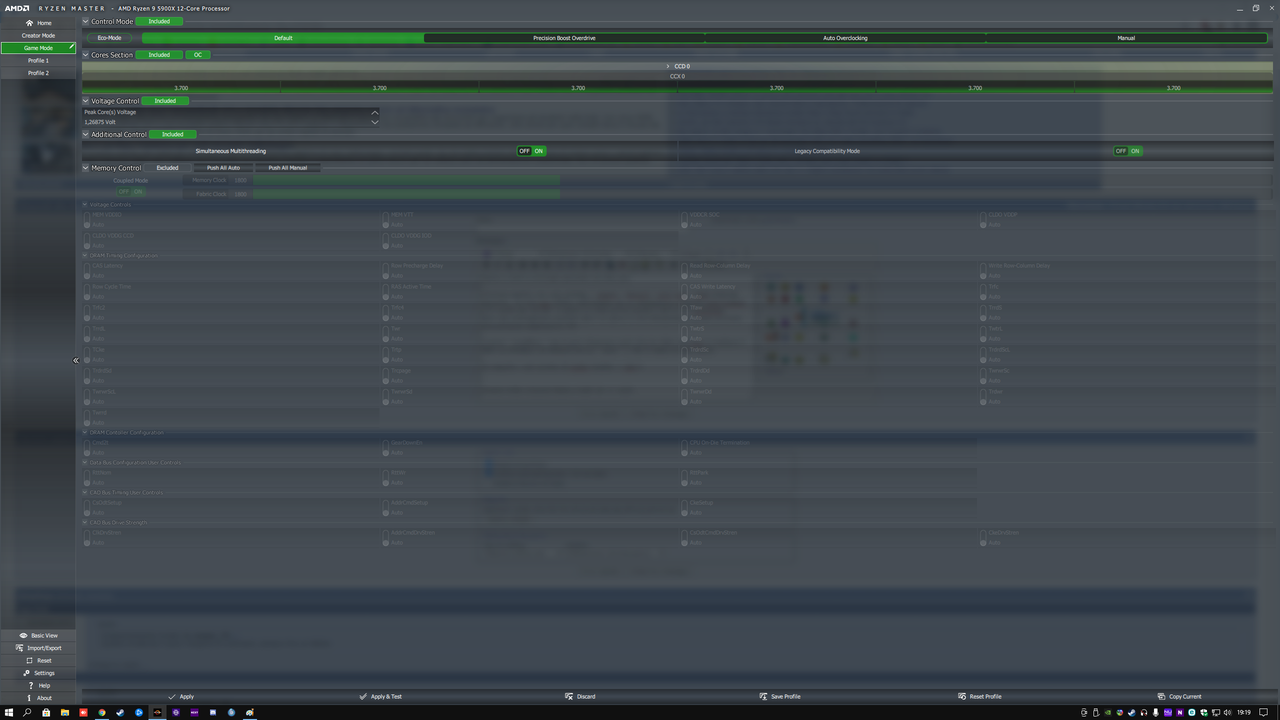Expand the CCD 0 group
This screenshot has width=1280, height=720.
668,66
